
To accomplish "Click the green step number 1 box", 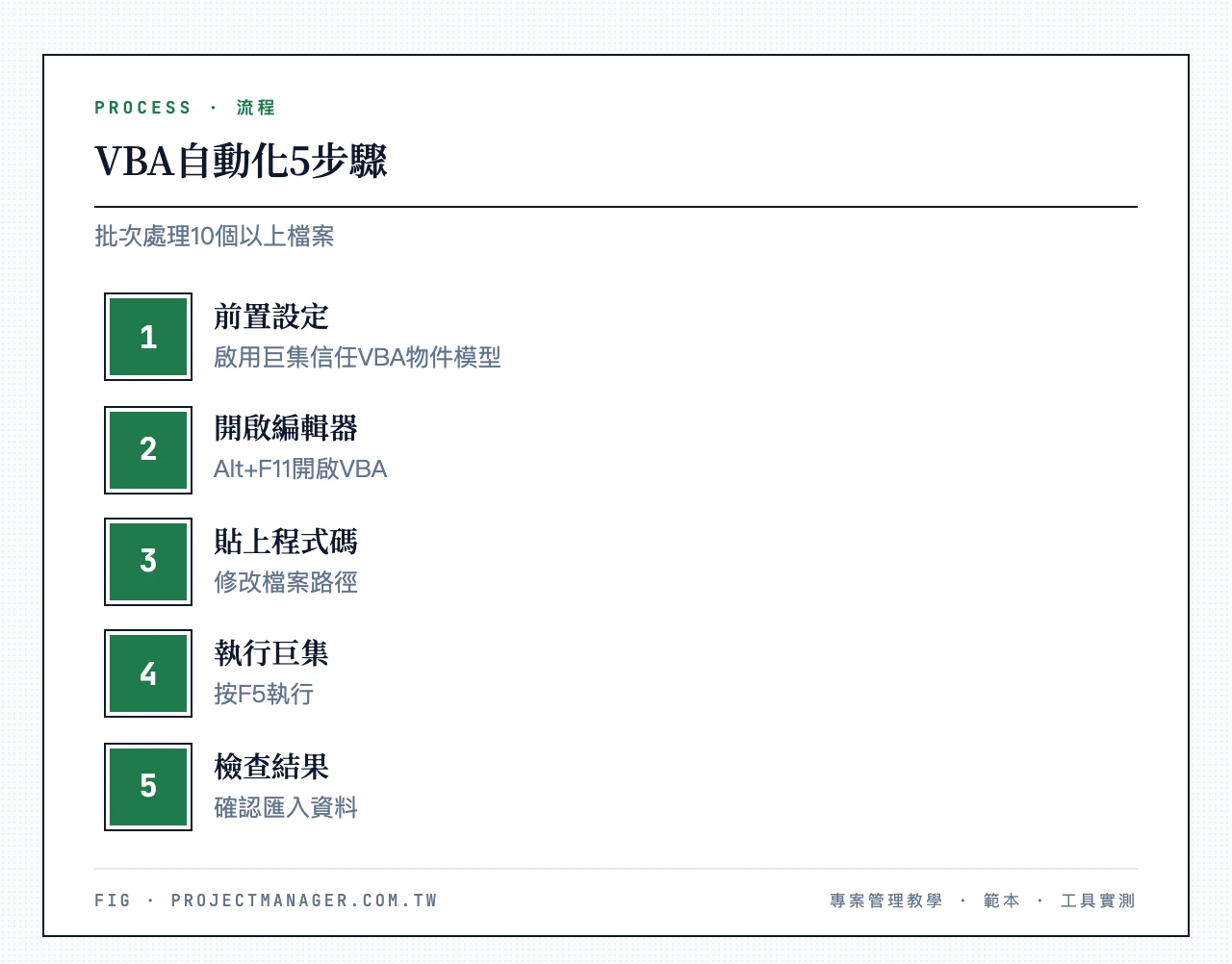I will pos(148,337).
